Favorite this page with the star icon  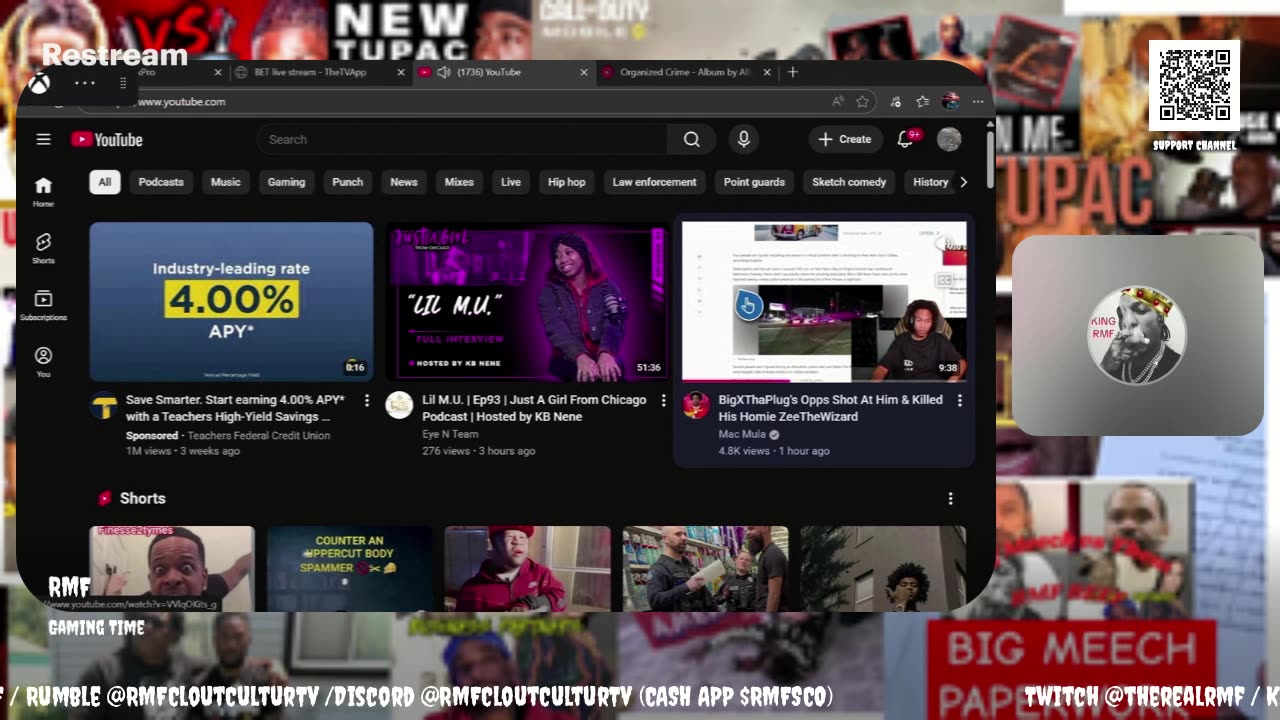[x=862, y=102]
